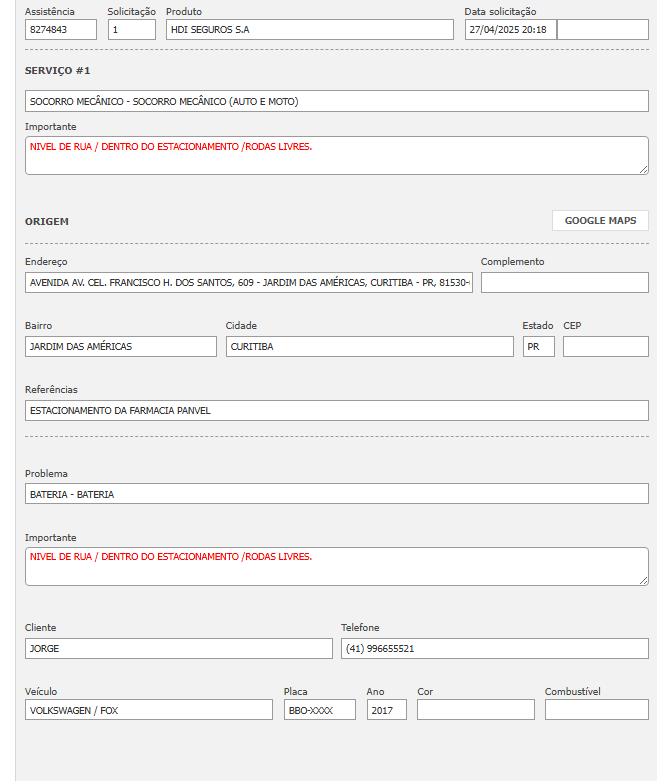657x781 pixels.
Task: Select the Solicitação field
Action: point(131,30)
